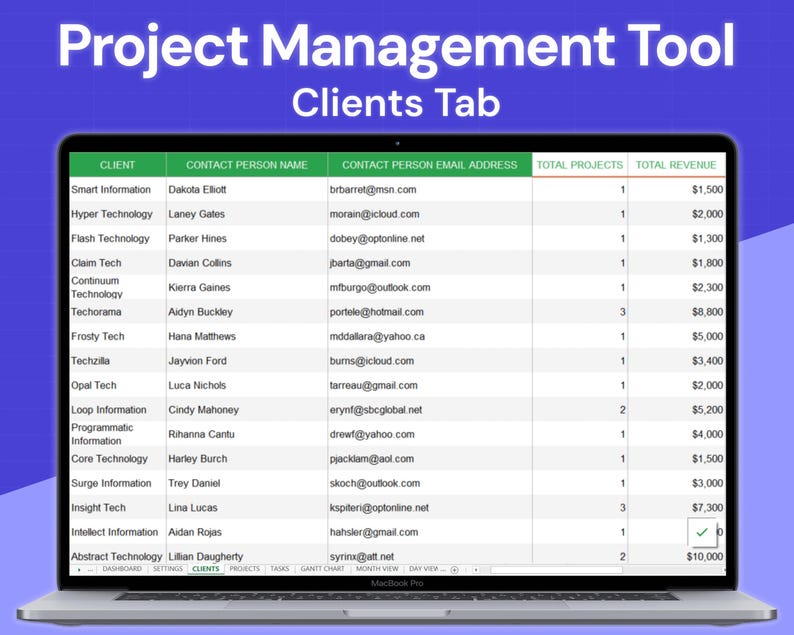
Task: Select the Claim Tech cell
Action: tap(117, 263)
